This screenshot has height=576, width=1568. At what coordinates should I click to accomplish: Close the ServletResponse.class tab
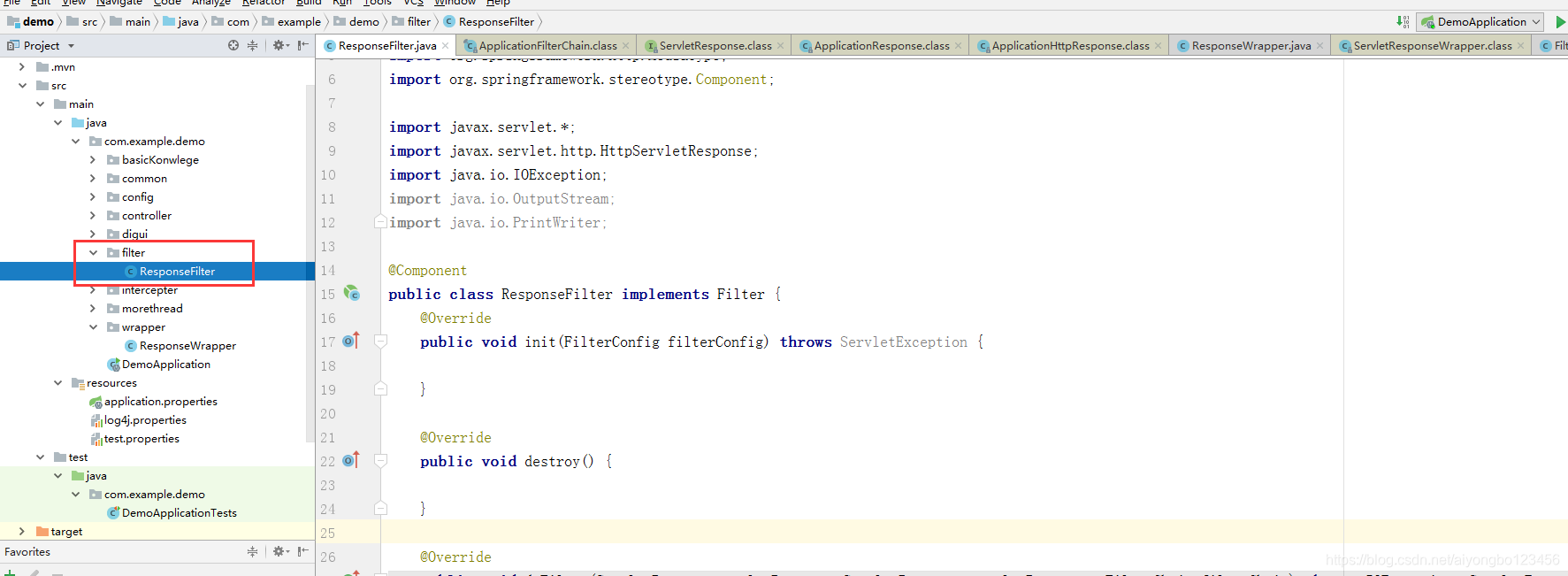(781, 46)
